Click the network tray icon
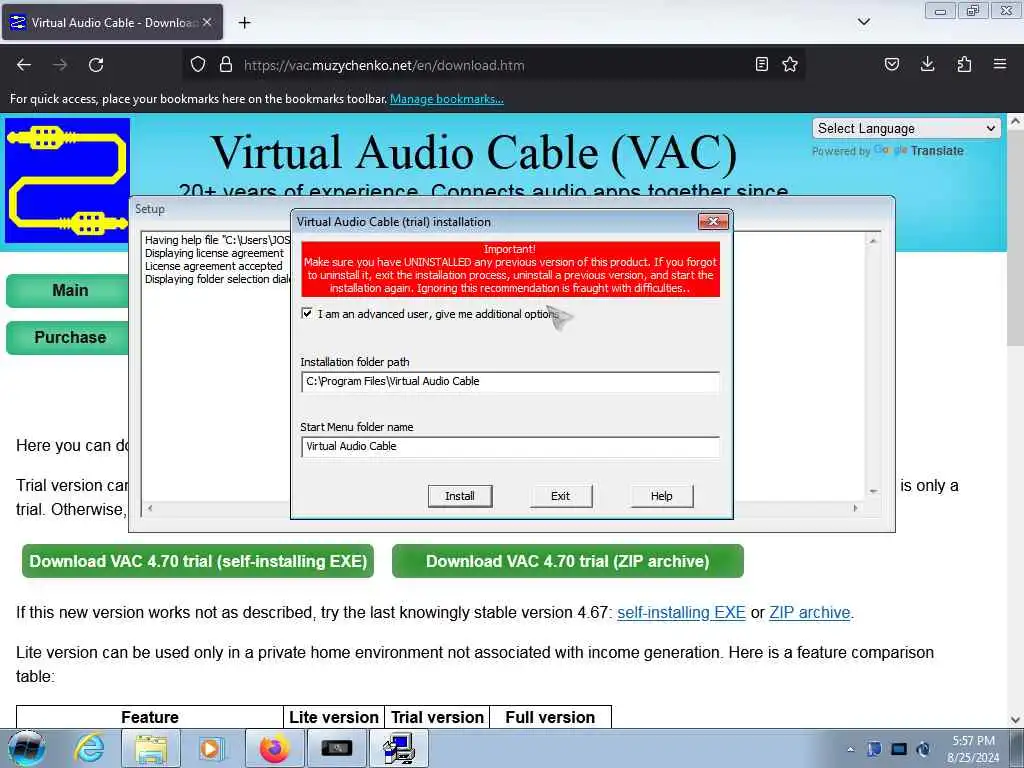Screen dimensions: 1024x768 coord(899,749)
